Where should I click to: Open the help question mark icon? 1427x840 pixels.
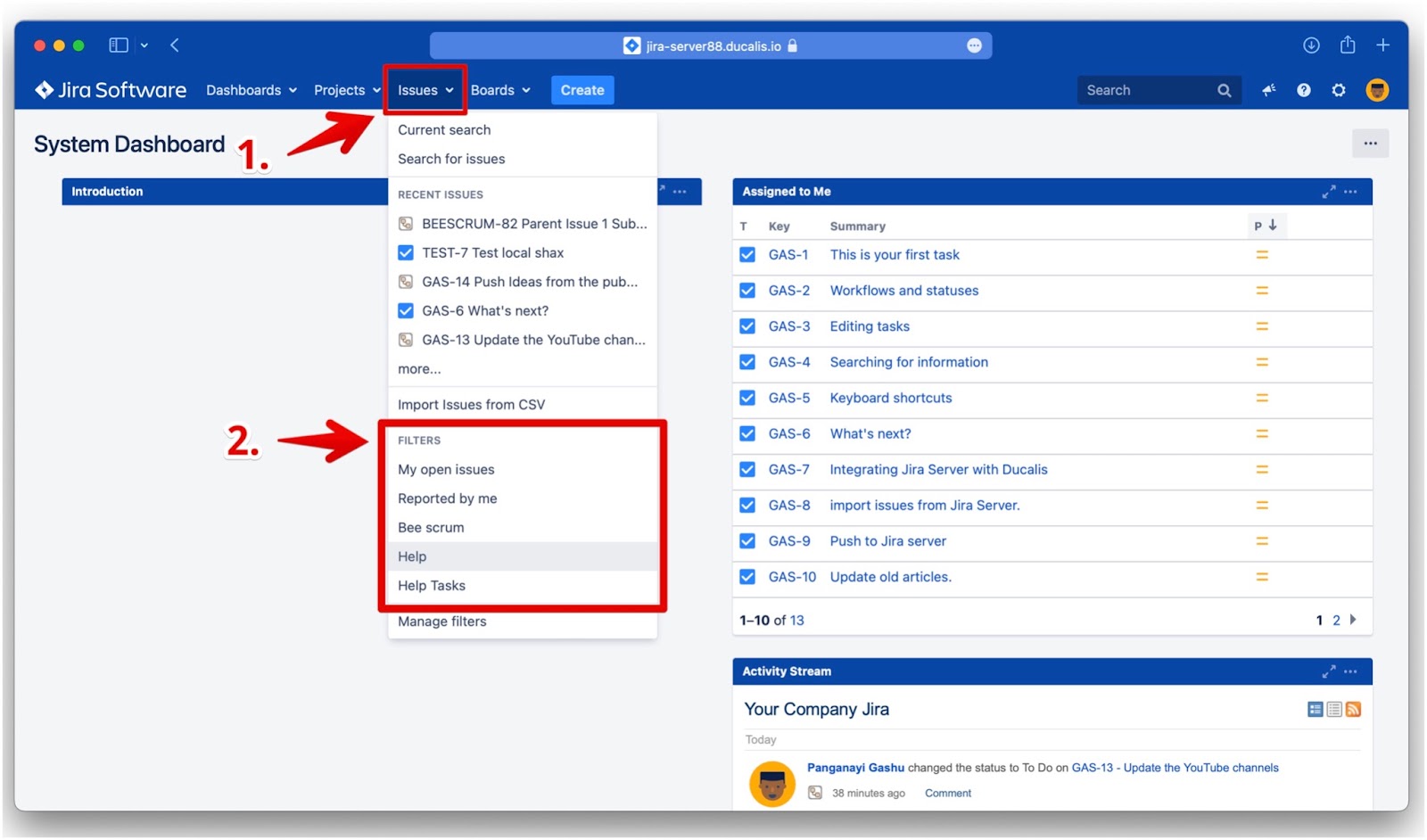(1304, 90)
